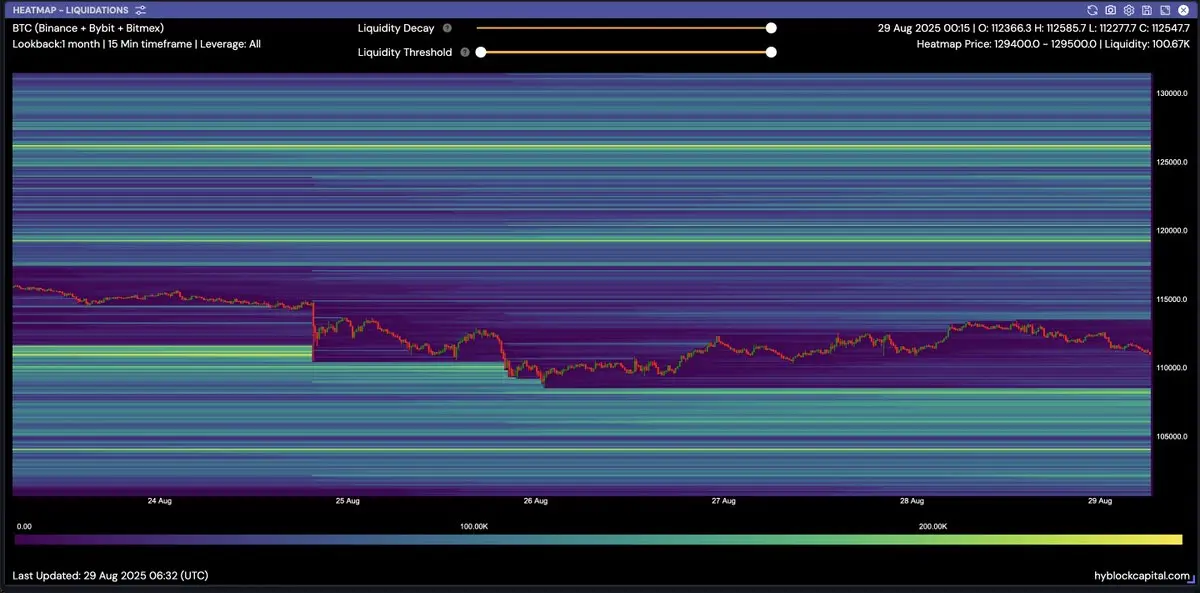
Task: Click the 26 Aug date axis label
Action: (535, 501)
